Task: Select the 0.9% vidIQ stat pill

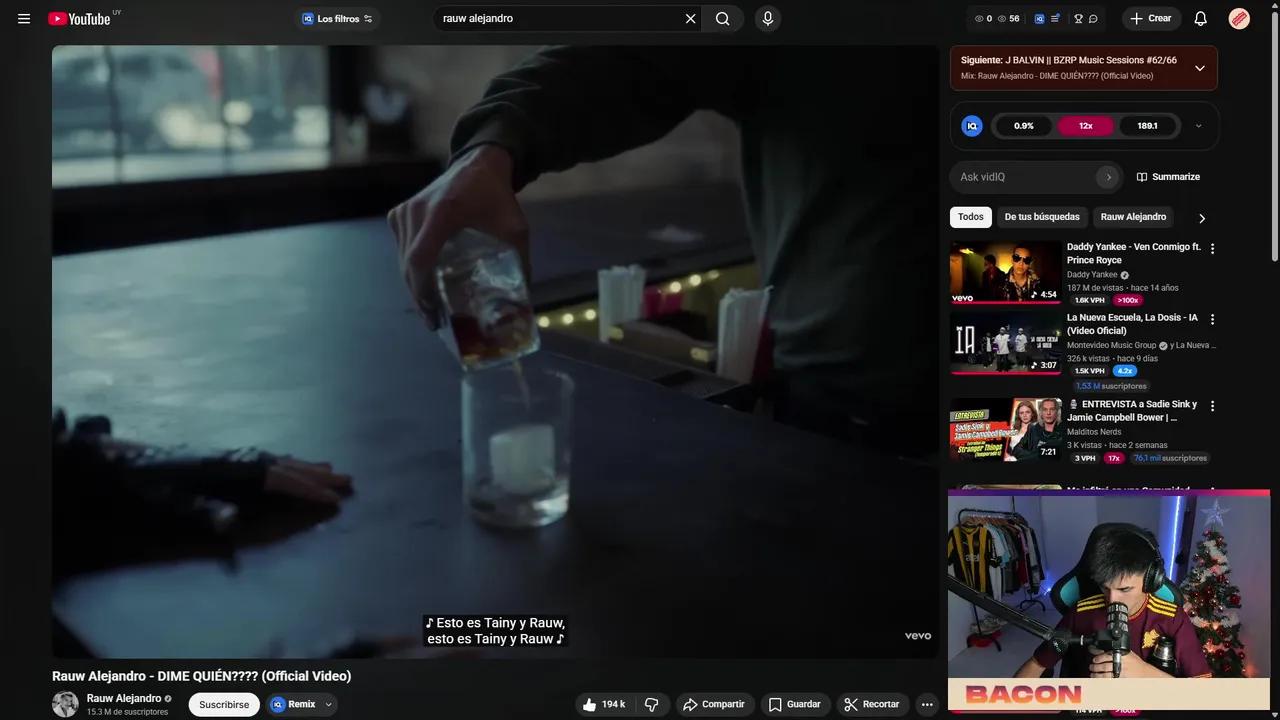Action: [1024, 126]
